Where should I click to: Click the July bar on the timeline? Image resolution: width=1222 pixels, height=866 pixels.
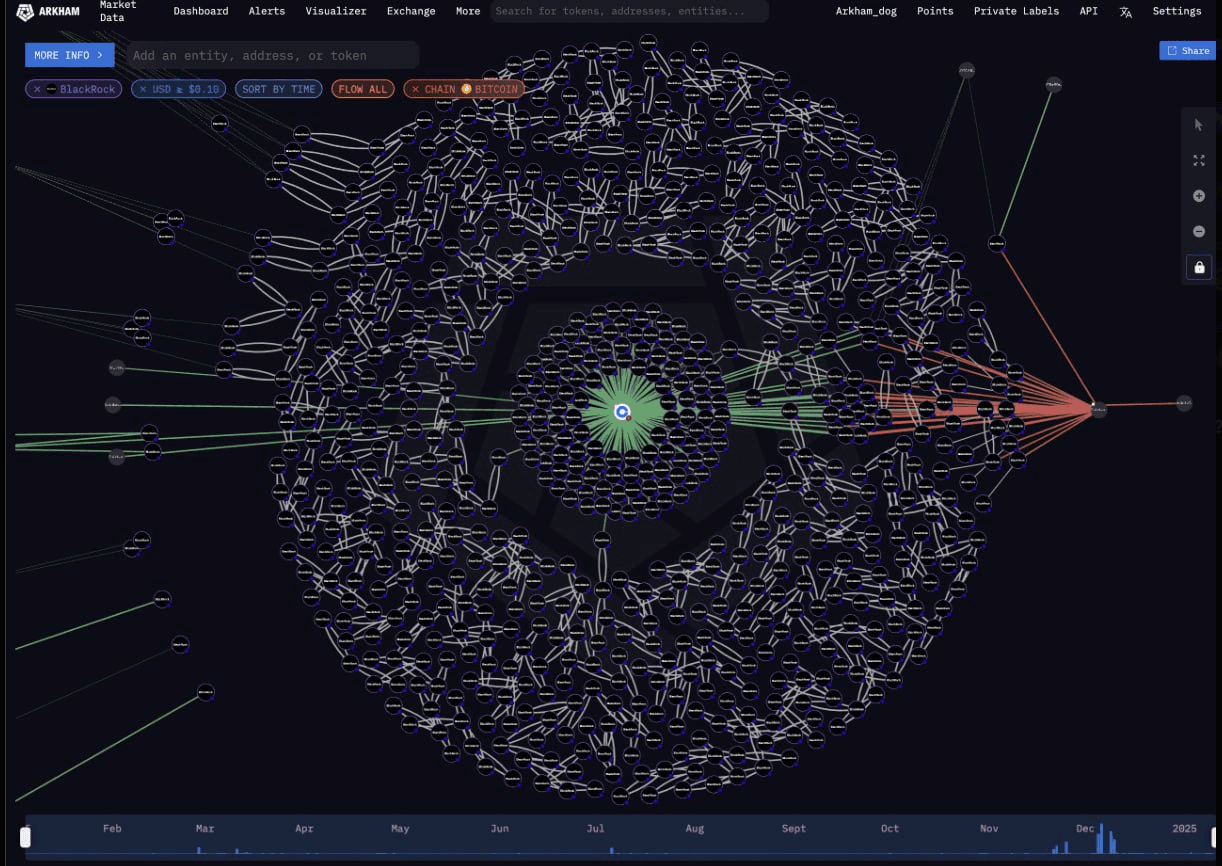611,851
